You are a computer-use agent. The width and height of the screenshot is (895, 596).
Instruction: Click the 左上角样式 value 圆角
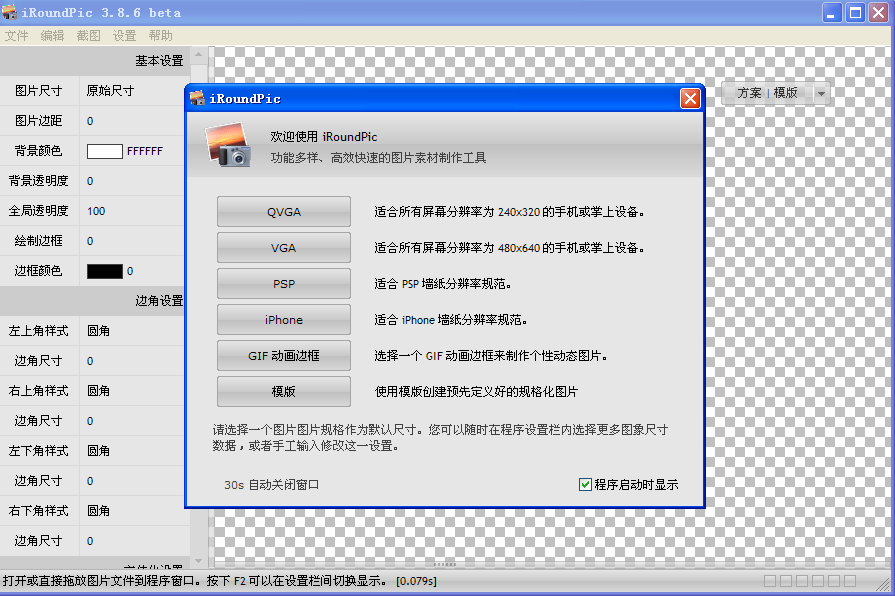(98, 331)
